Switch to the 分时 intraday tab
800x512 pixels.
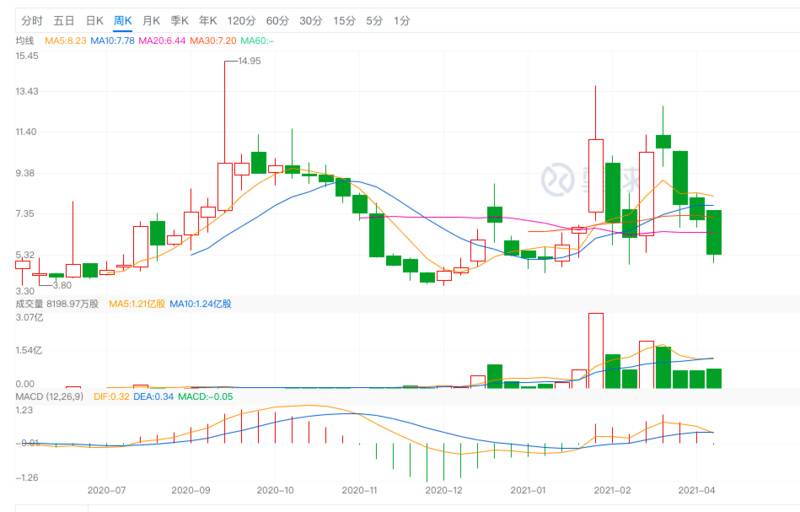tap(32, 20)
